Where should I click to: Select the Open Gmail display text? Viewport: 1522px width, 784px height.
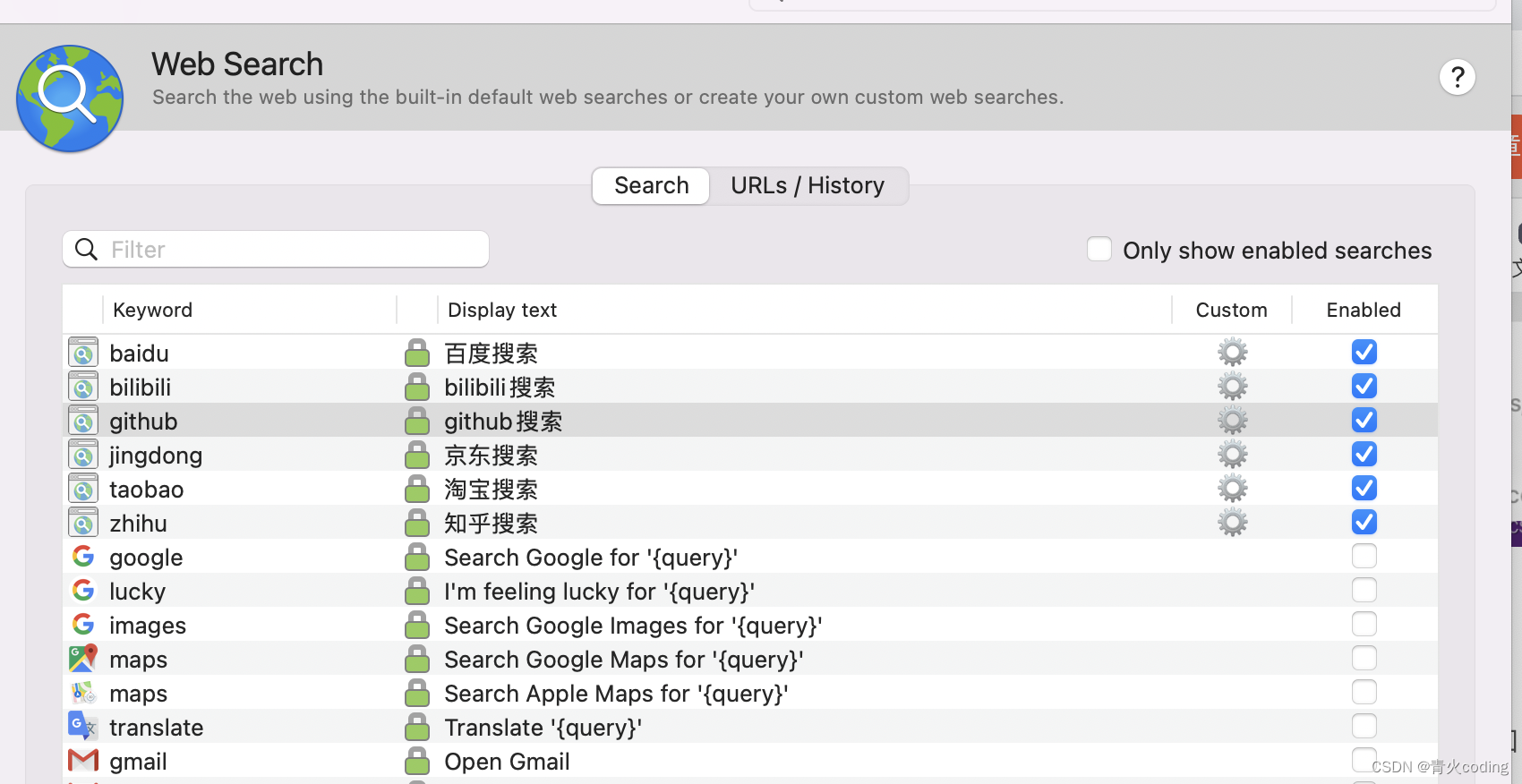coord(507,762)
